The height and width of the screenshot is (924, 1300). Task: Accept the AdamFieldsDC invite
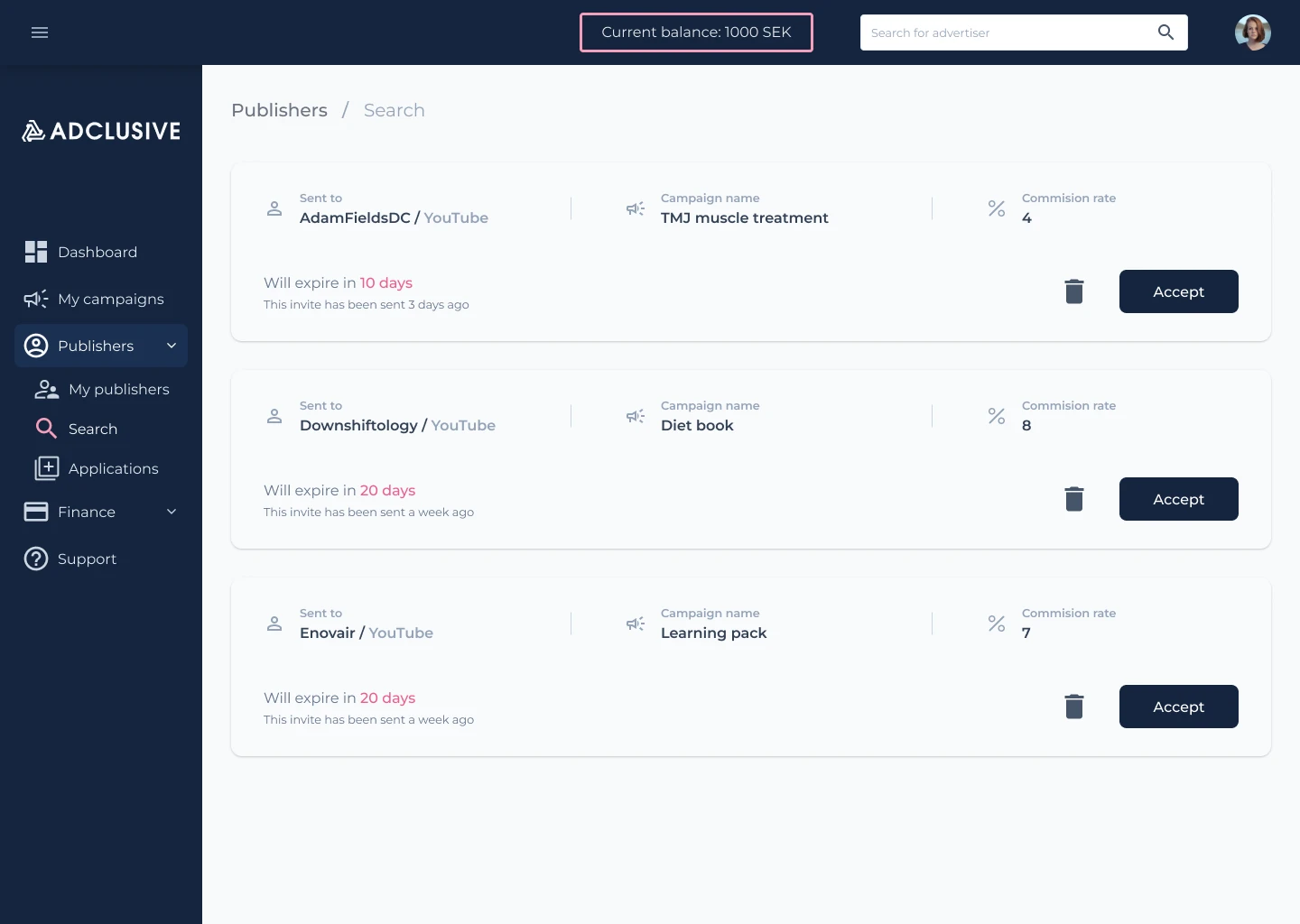[1179, 291]
